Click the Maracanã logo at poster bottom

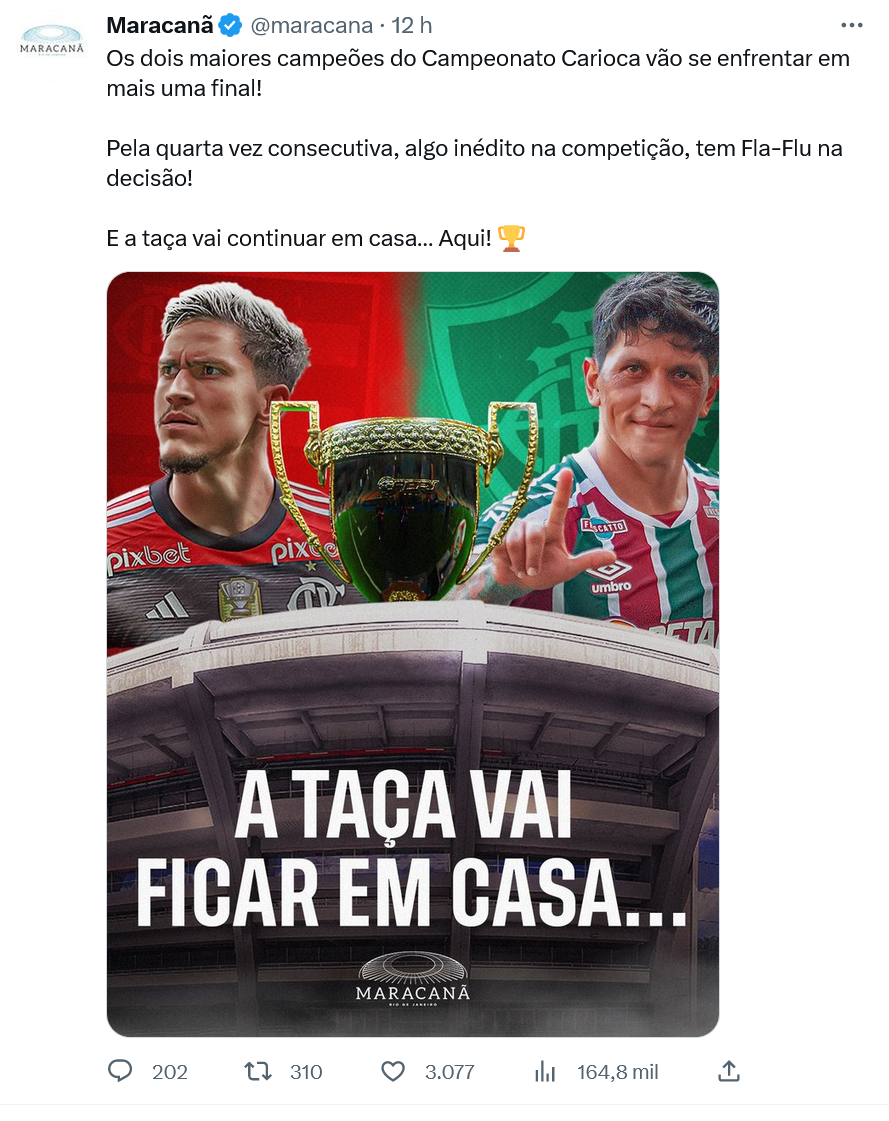(x=413, y=979)
